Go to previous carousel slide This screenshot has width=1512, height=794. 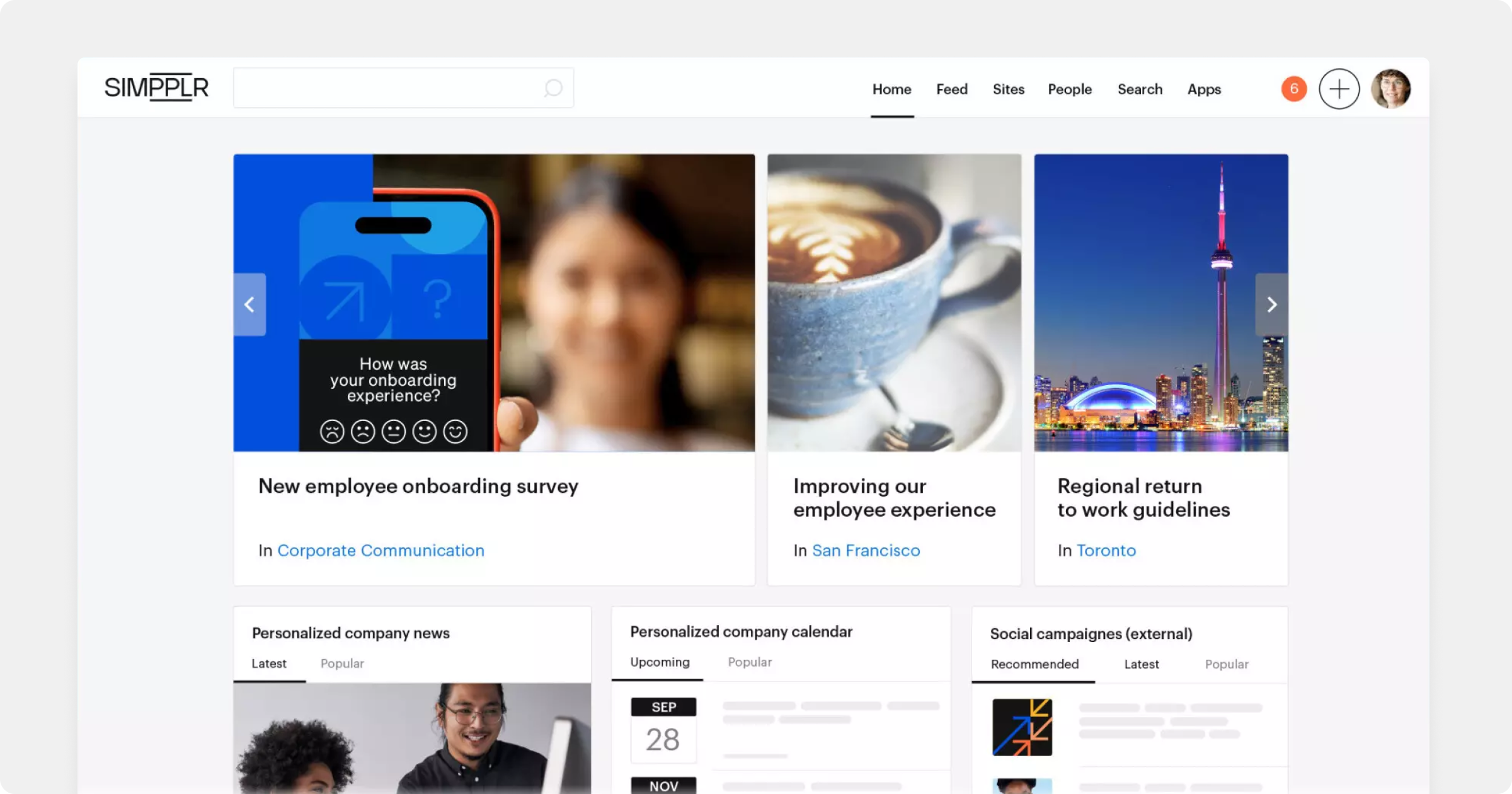tap(249, 304)
